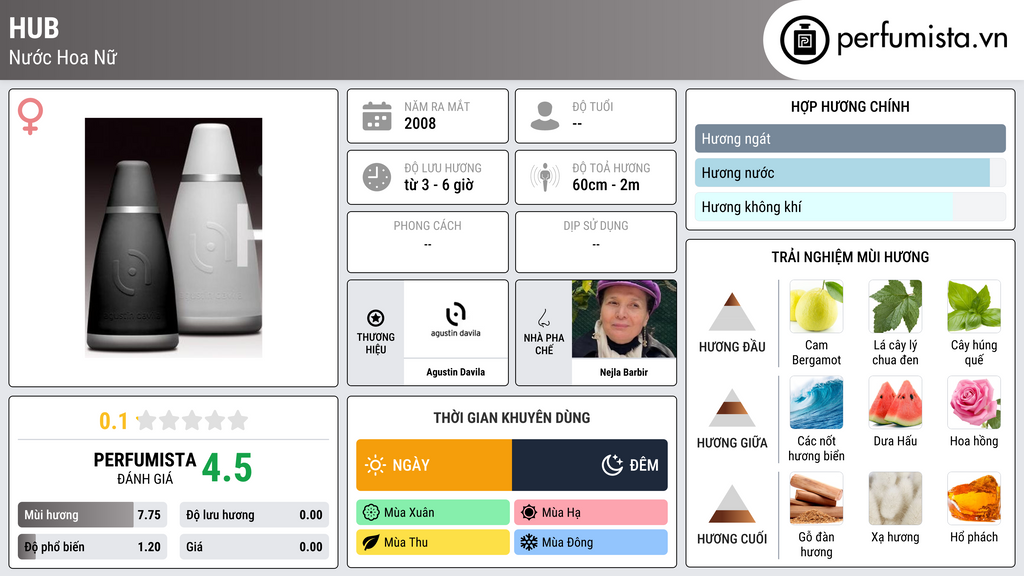
Task: Select the Xạ hương musk image
Action: (x=895, y=498)
